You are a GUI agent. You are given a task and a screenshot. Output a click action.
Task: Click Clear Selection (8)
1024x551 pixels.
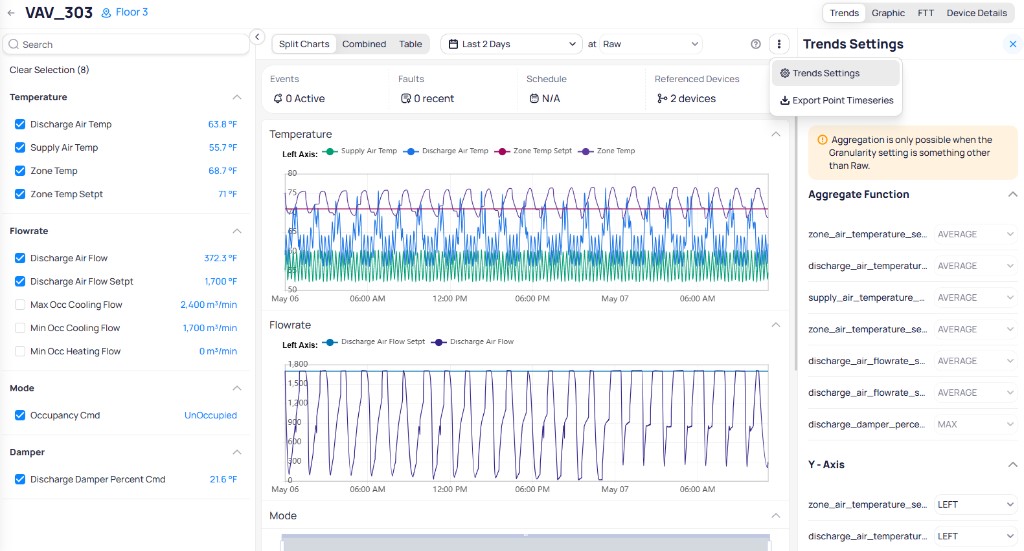tap(49, 70)
